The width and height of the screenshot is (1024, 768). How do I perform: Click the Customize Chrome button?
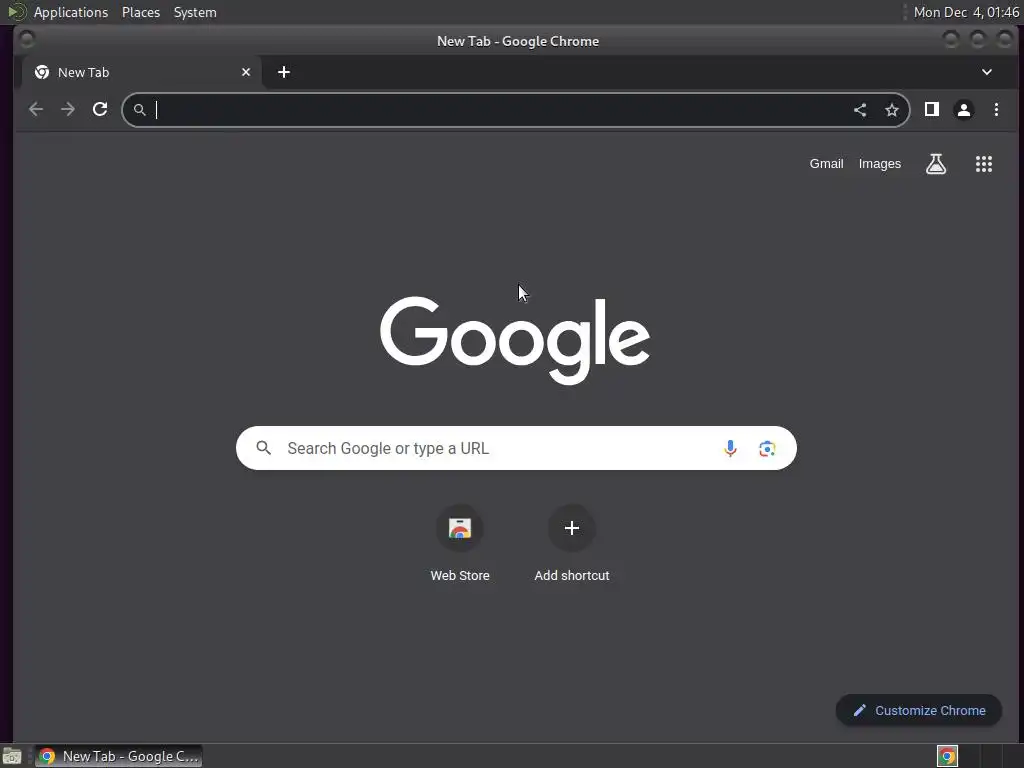[x=919, y=711]
